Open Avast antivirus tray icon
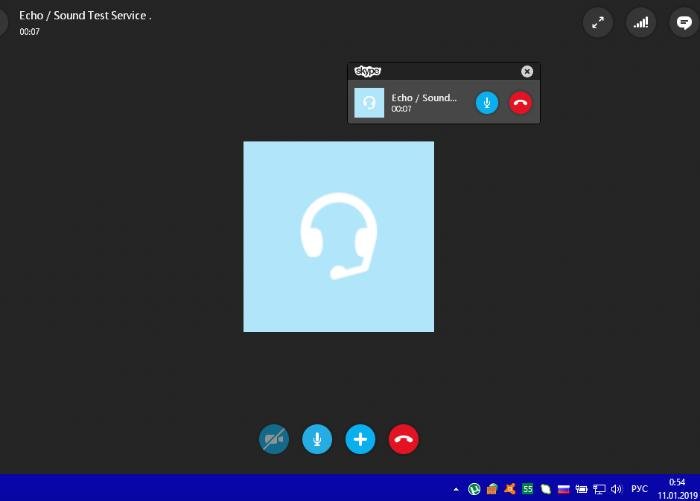This screenshot has height=501, width=700. pyautogui.click(x=510, y=489)
